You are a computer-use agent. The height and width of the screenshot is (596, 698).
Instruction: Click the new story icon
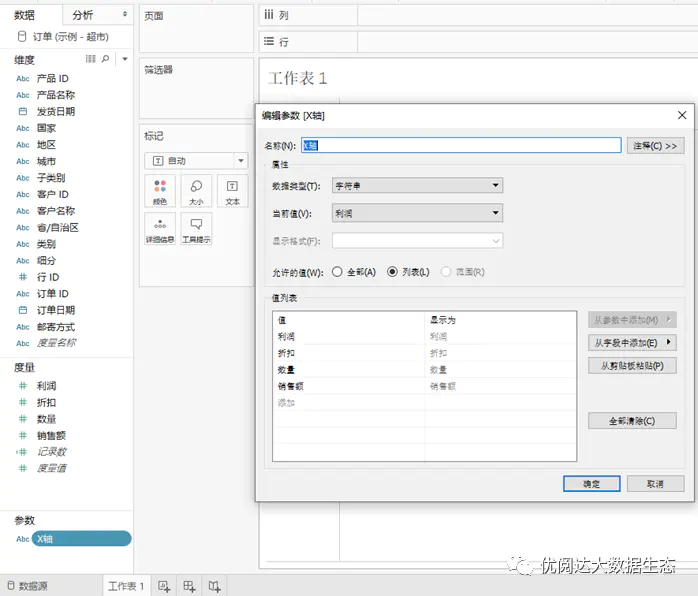coord(215,586)
